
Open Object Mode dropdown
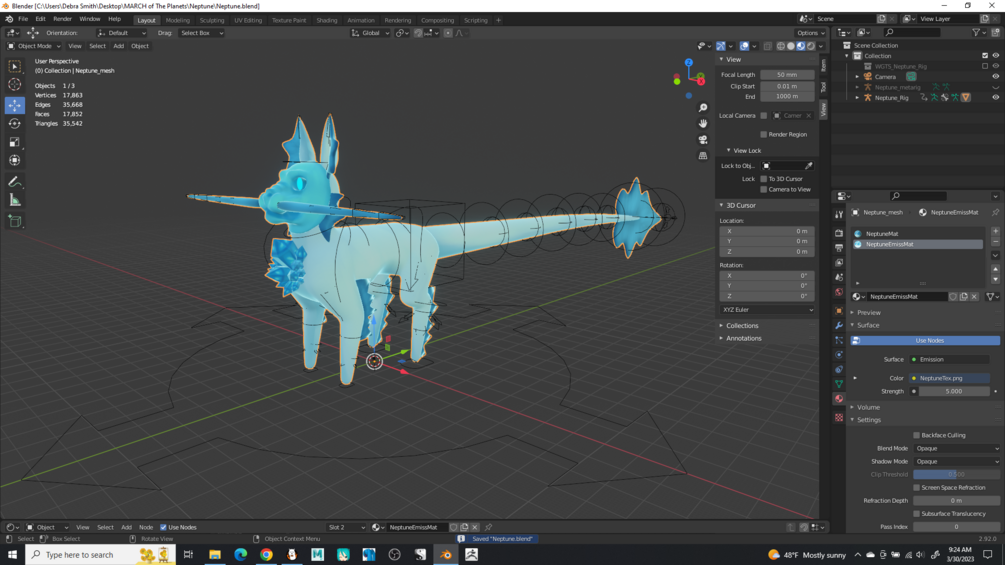pyautogui.click(x=34, y=46)
